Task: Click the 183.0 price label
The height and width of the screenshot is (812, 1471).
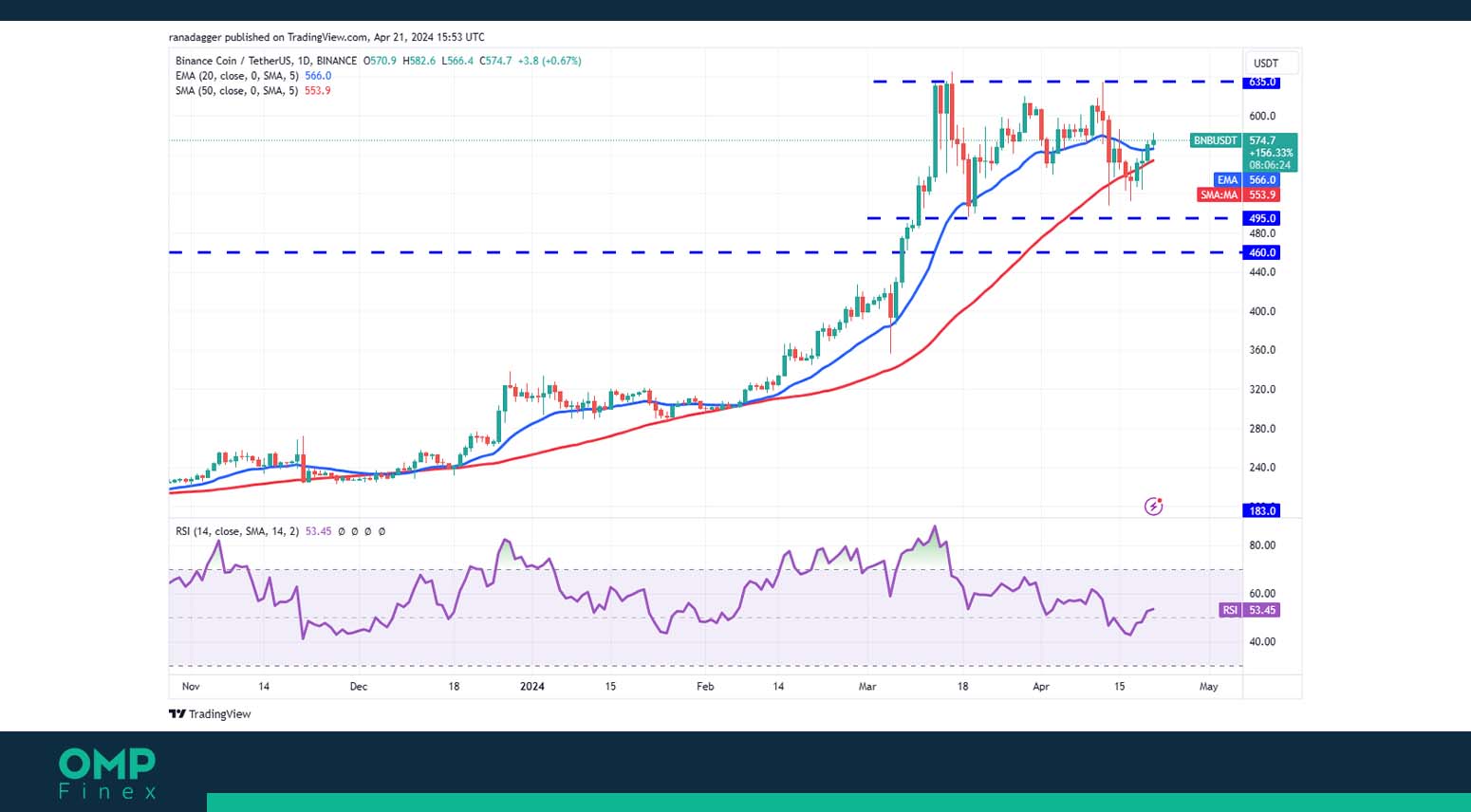Action: click(1262, 510)
